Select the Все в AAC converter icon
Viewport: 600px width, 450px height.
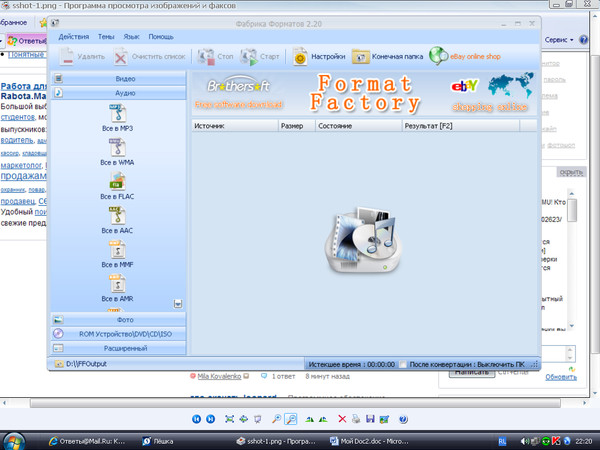tap(117, 215)
